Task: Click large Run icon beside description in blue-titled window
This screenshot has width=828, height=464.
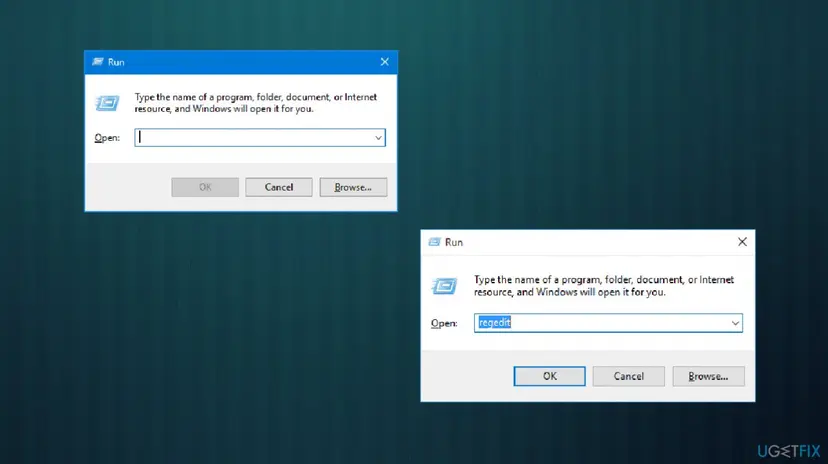Action: point(107,103)
